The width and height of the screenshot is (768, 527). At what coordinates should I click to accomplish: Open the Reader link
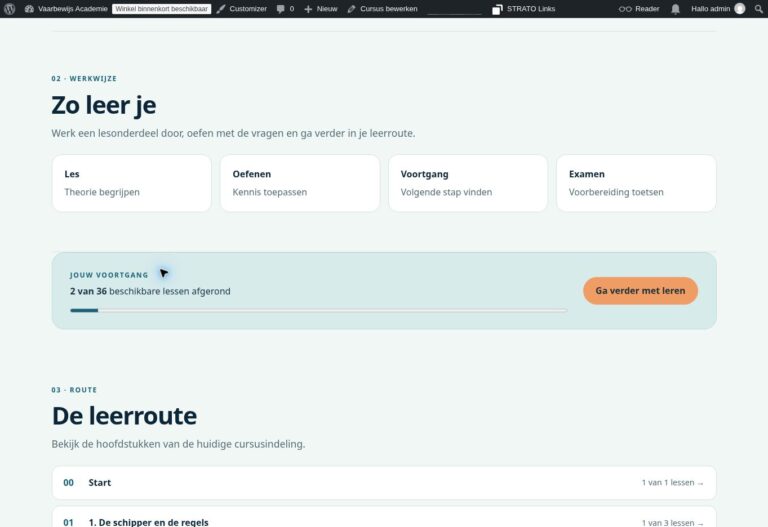(647, 9)
